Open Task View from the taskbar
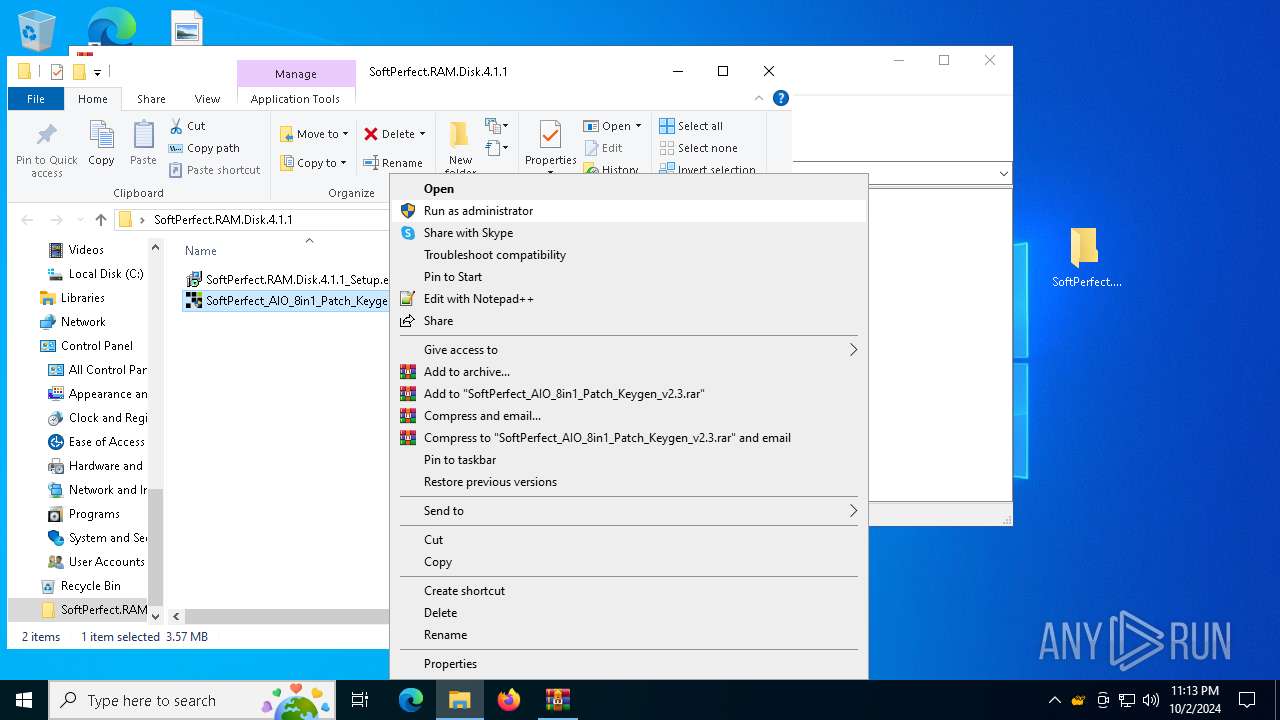This screenshot has width=1280, height=720. coord(360,700)
